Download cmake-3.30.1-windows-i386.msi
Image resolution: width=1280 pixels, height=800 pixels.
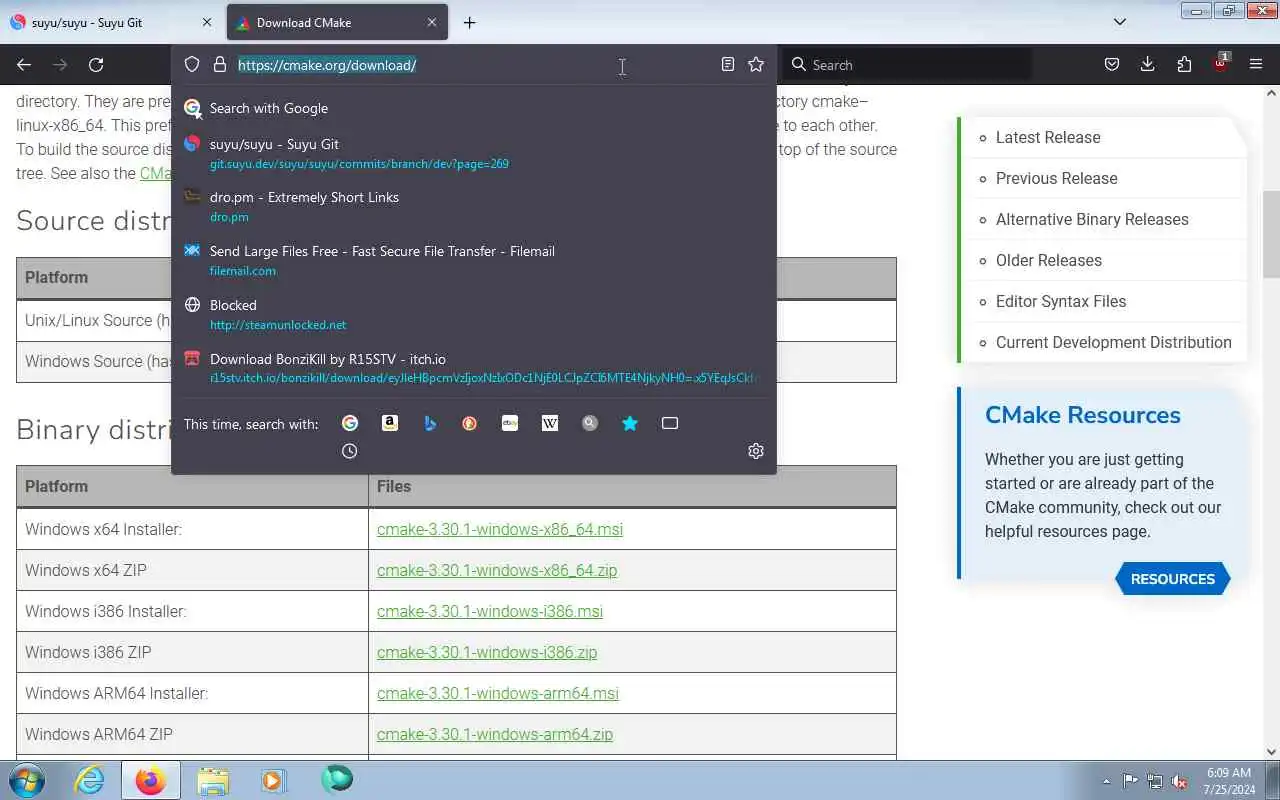point(490,611)
